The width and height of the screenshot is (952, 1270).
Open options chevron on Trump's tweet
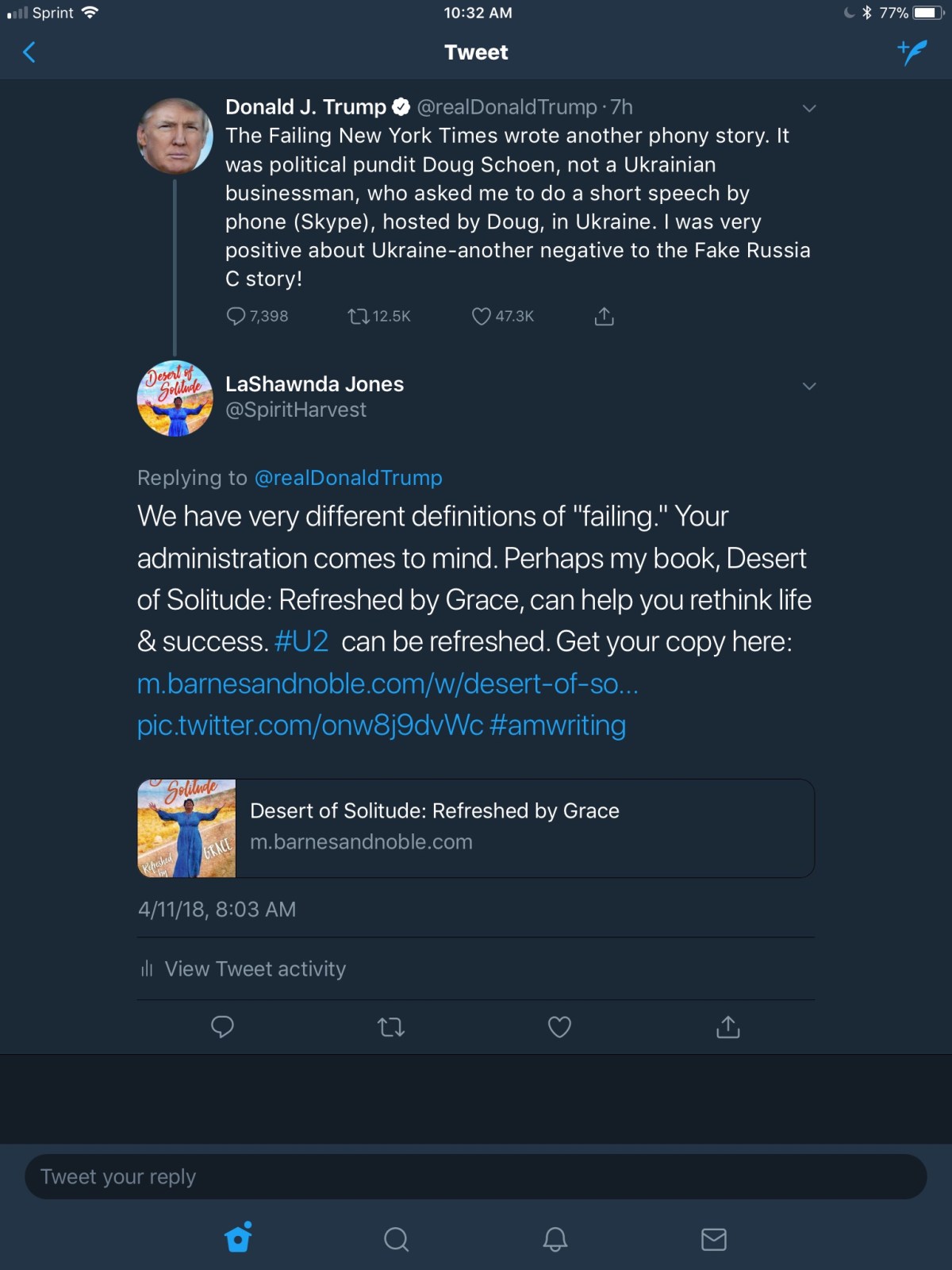[809, 108]
